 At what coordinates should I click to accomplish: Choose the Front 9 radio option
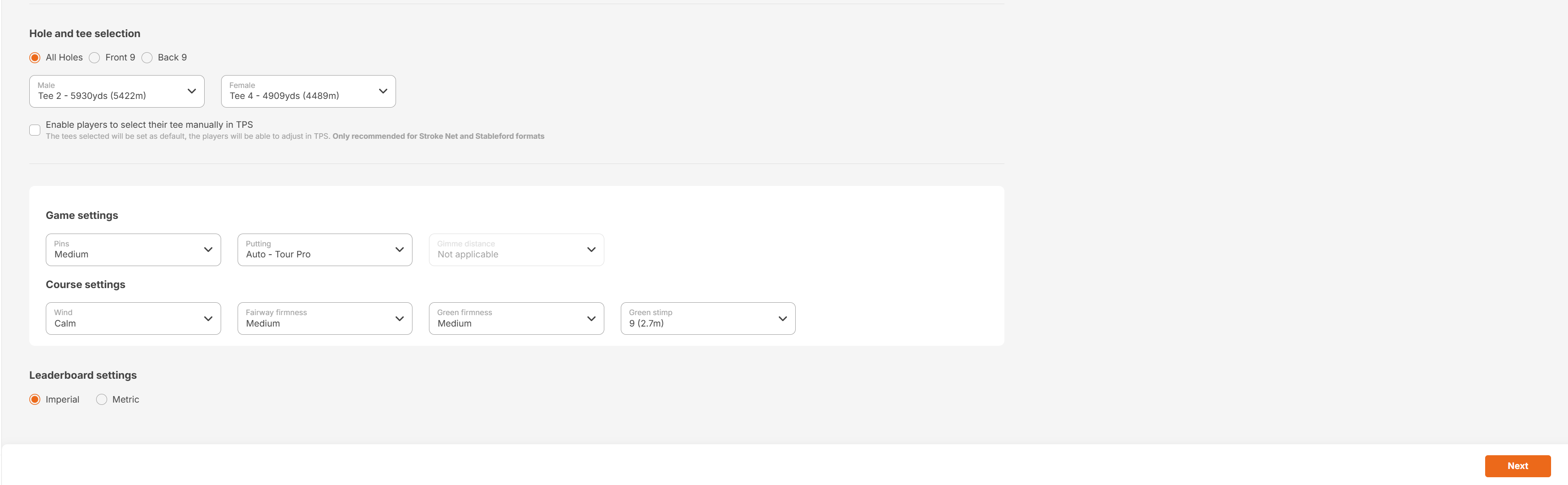click(x=94, y=57)
